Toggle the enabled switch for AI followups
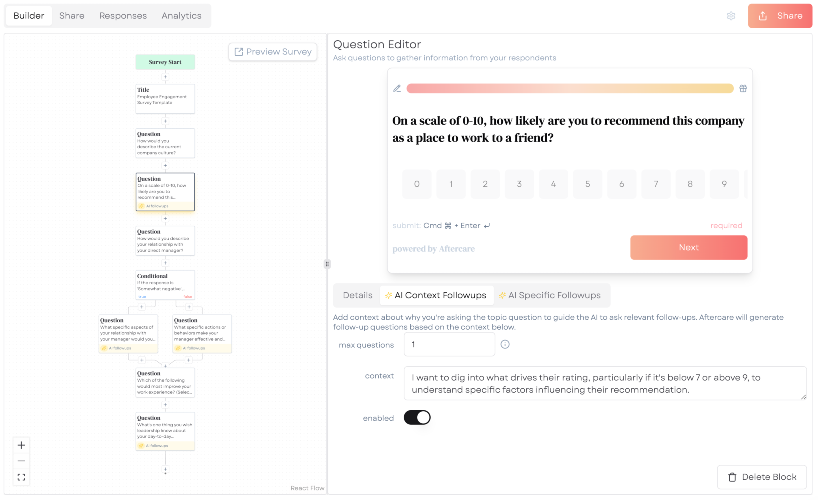The image size is (818, 500). [x=417, y=418]
